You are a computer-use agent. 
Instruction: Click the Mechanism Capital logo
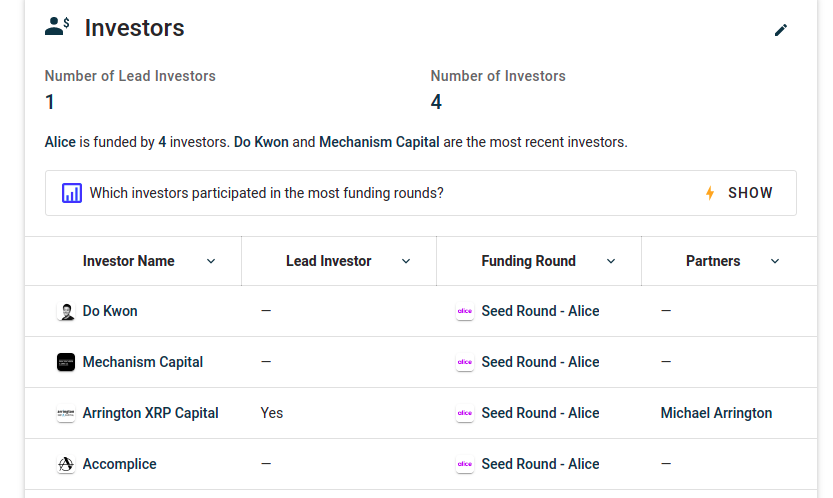66,363
